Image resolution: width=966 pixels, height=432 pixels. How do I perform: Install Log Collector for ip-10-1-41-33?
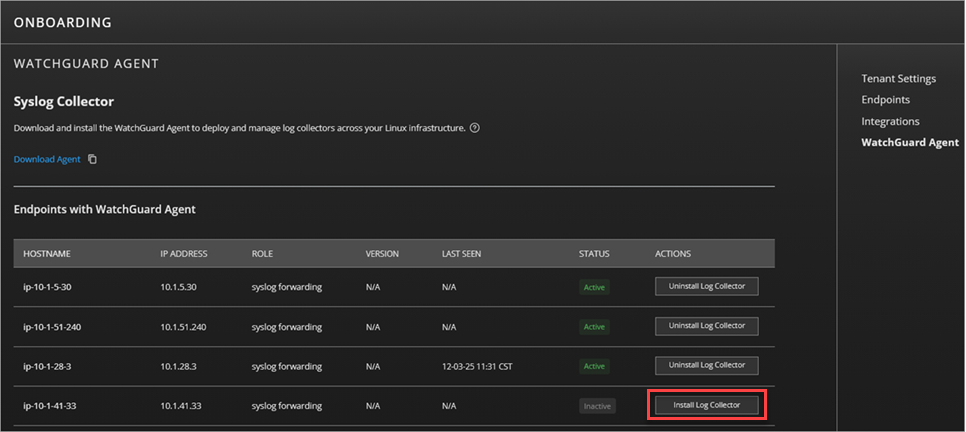(707, 406)
